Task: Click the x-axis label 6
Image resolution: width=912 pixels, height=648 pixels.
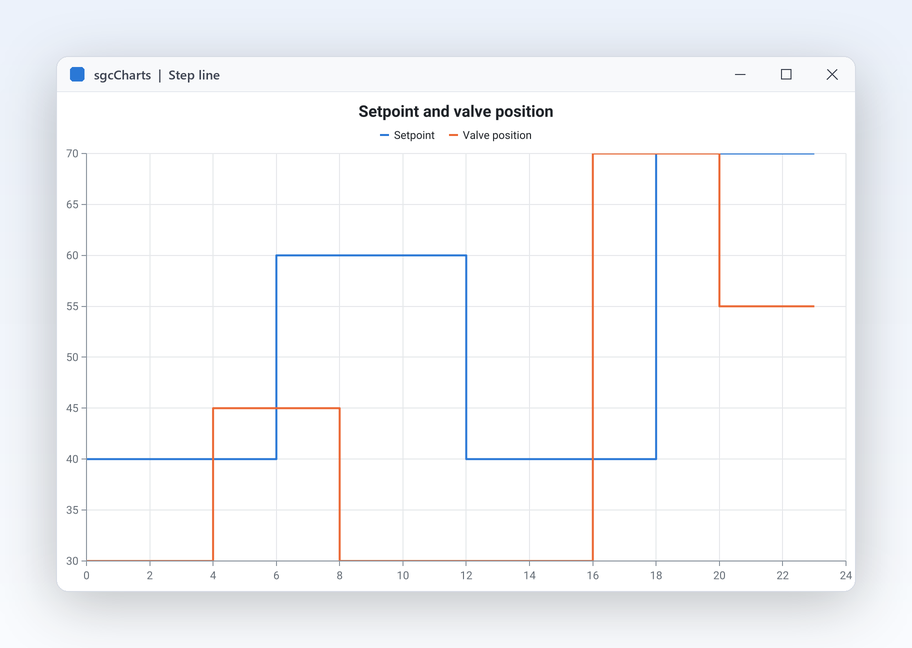Action: point(276,575)
